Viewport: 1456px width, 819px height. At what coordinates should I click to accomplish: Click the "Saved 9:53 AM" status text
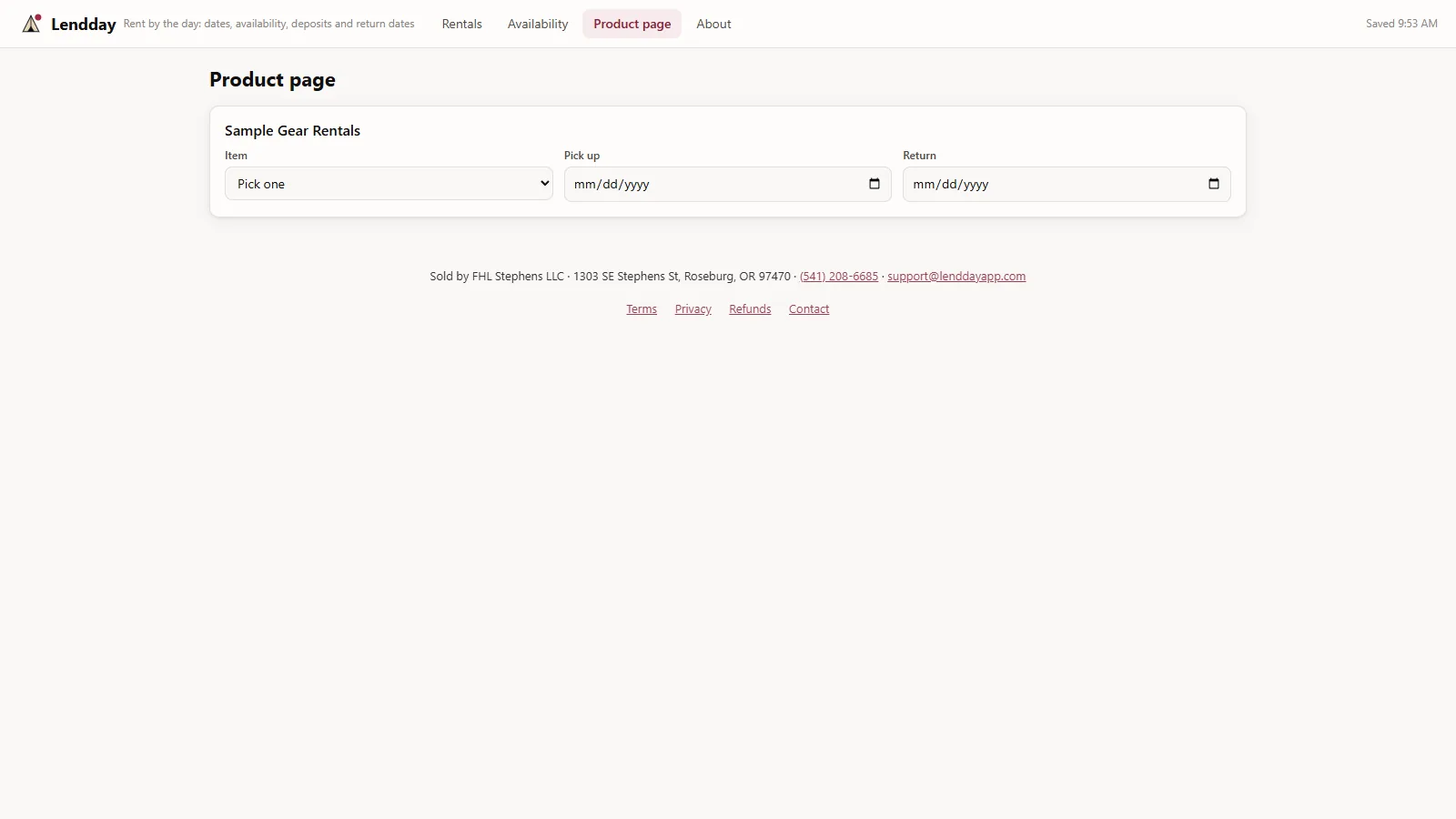pos(1401,24)
